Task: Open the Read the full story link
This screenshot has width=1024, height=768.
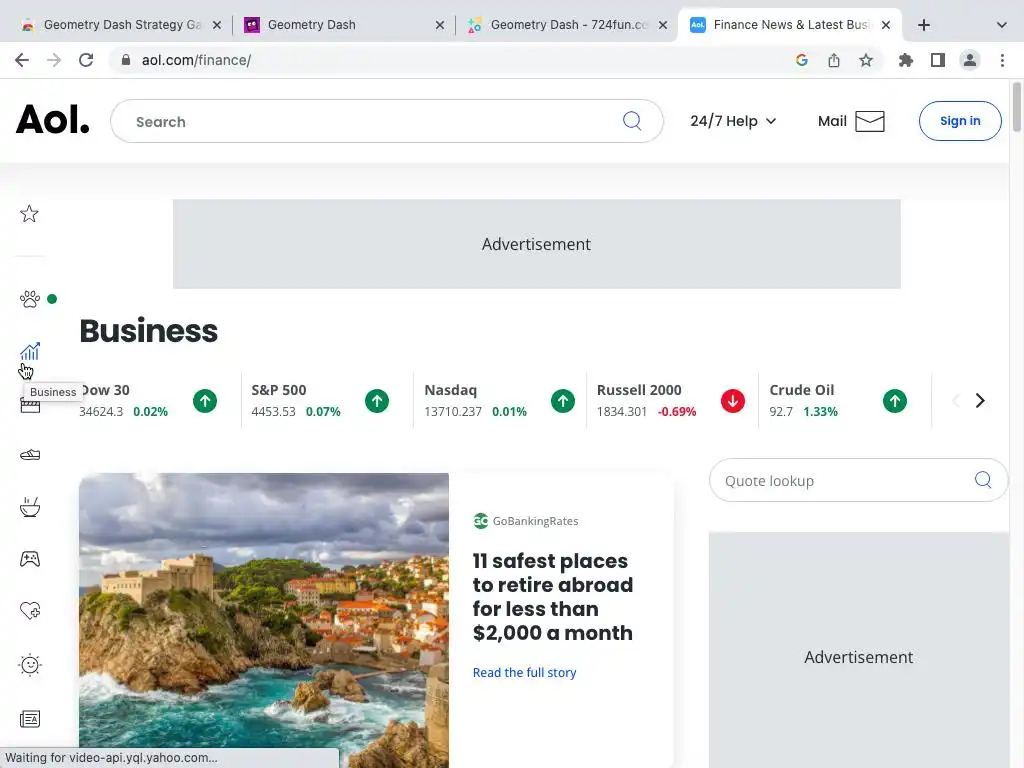Action: (524, 672)
